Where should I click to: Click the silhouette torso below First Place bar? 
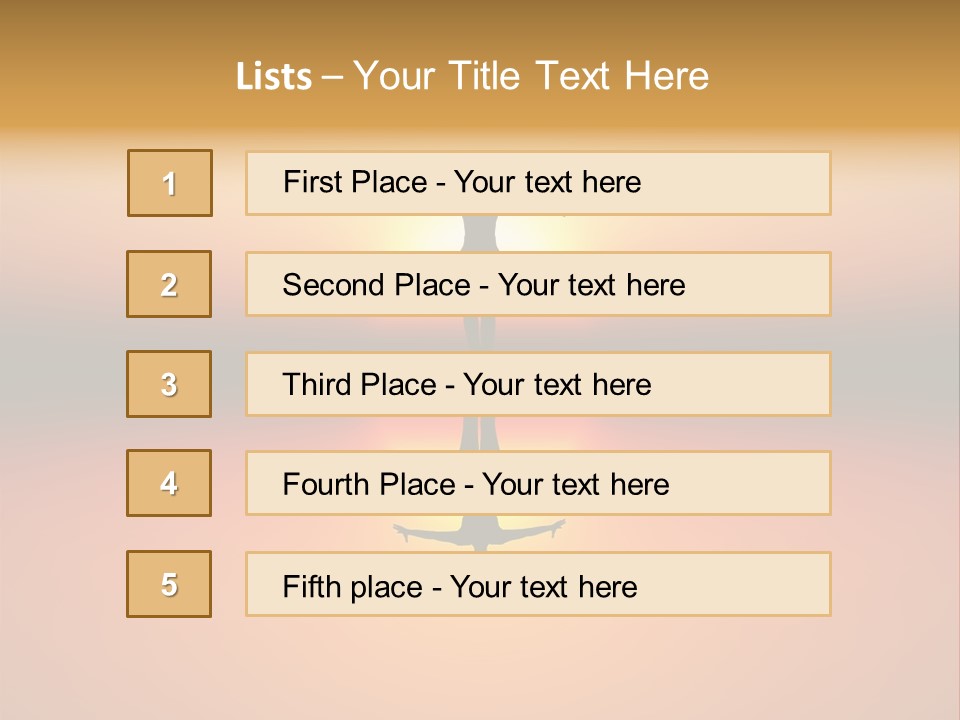point(479,233)
